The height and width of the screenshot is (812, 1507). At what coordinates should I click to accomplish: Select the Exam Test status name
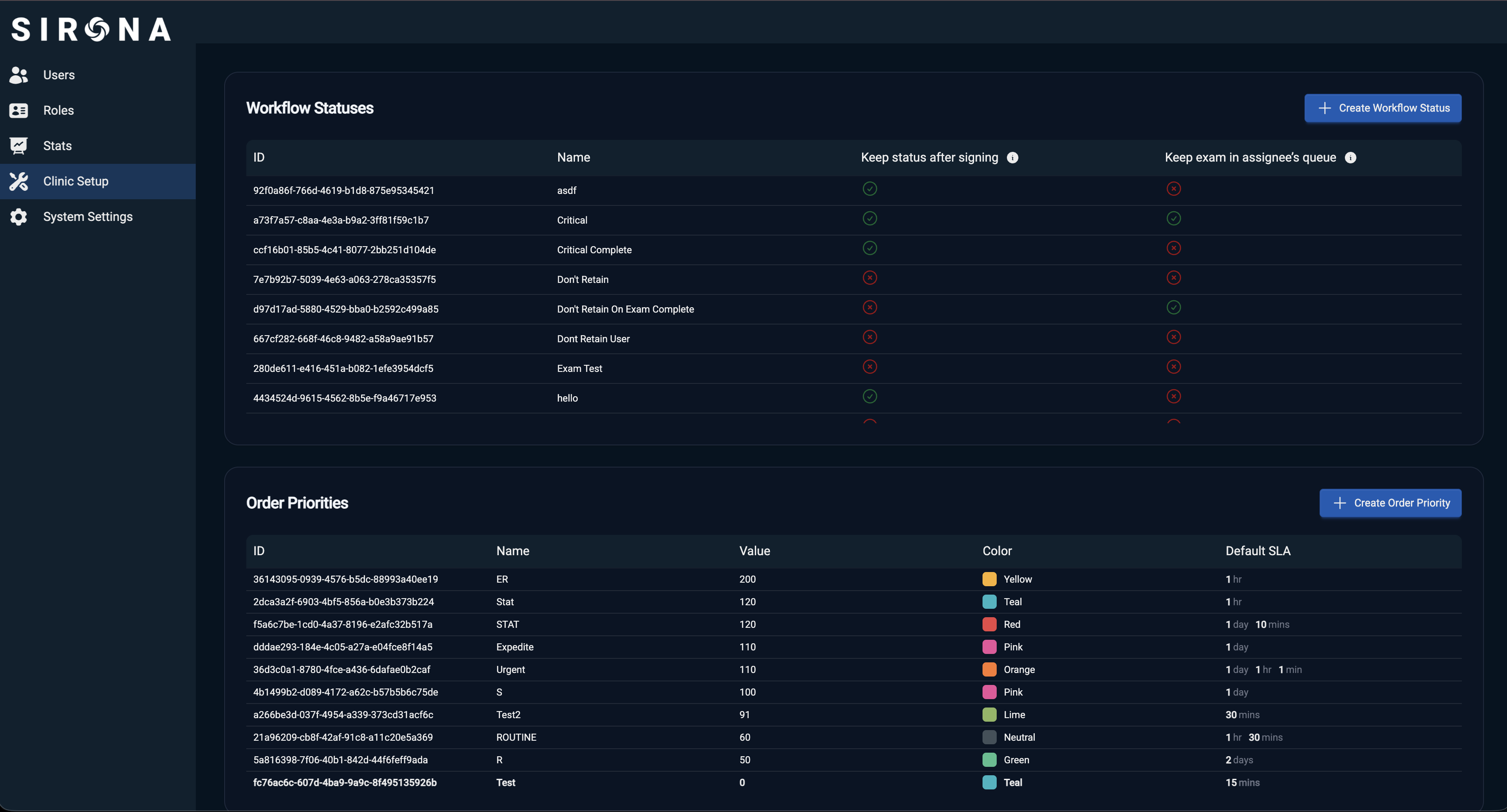(x=579, y=369)
